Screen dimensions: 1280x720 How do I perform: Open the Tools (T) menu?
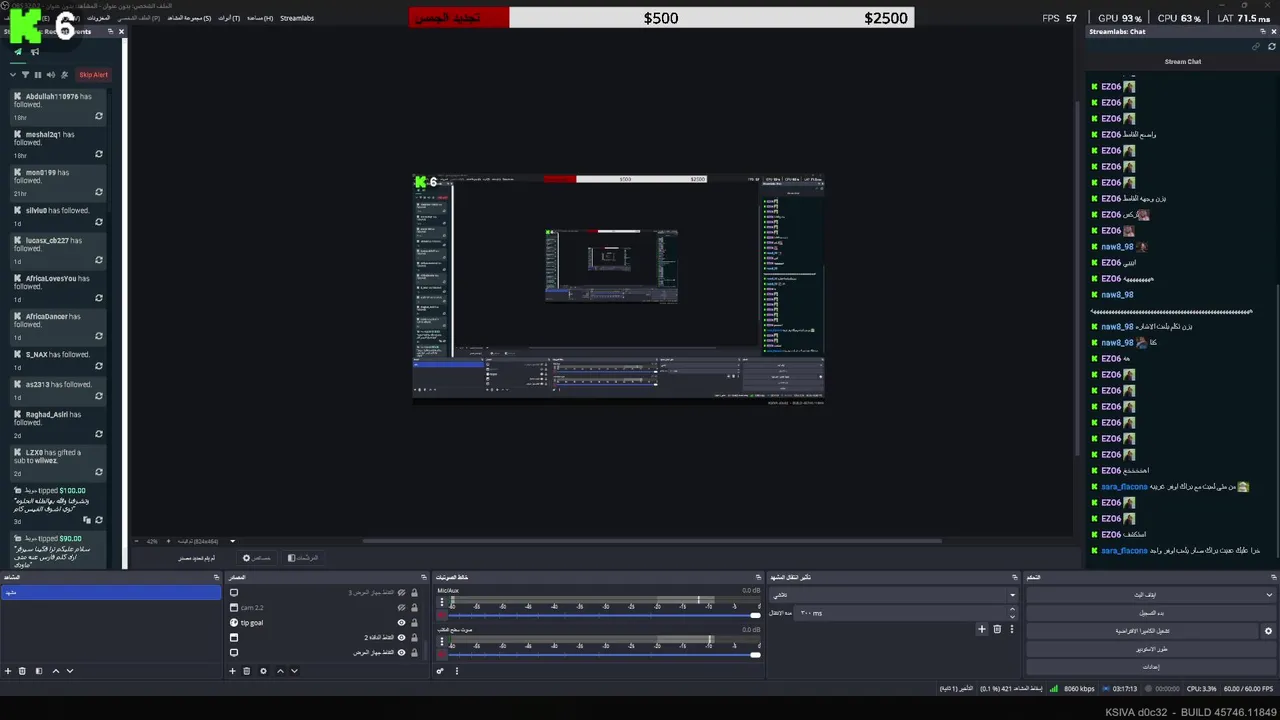229,18
